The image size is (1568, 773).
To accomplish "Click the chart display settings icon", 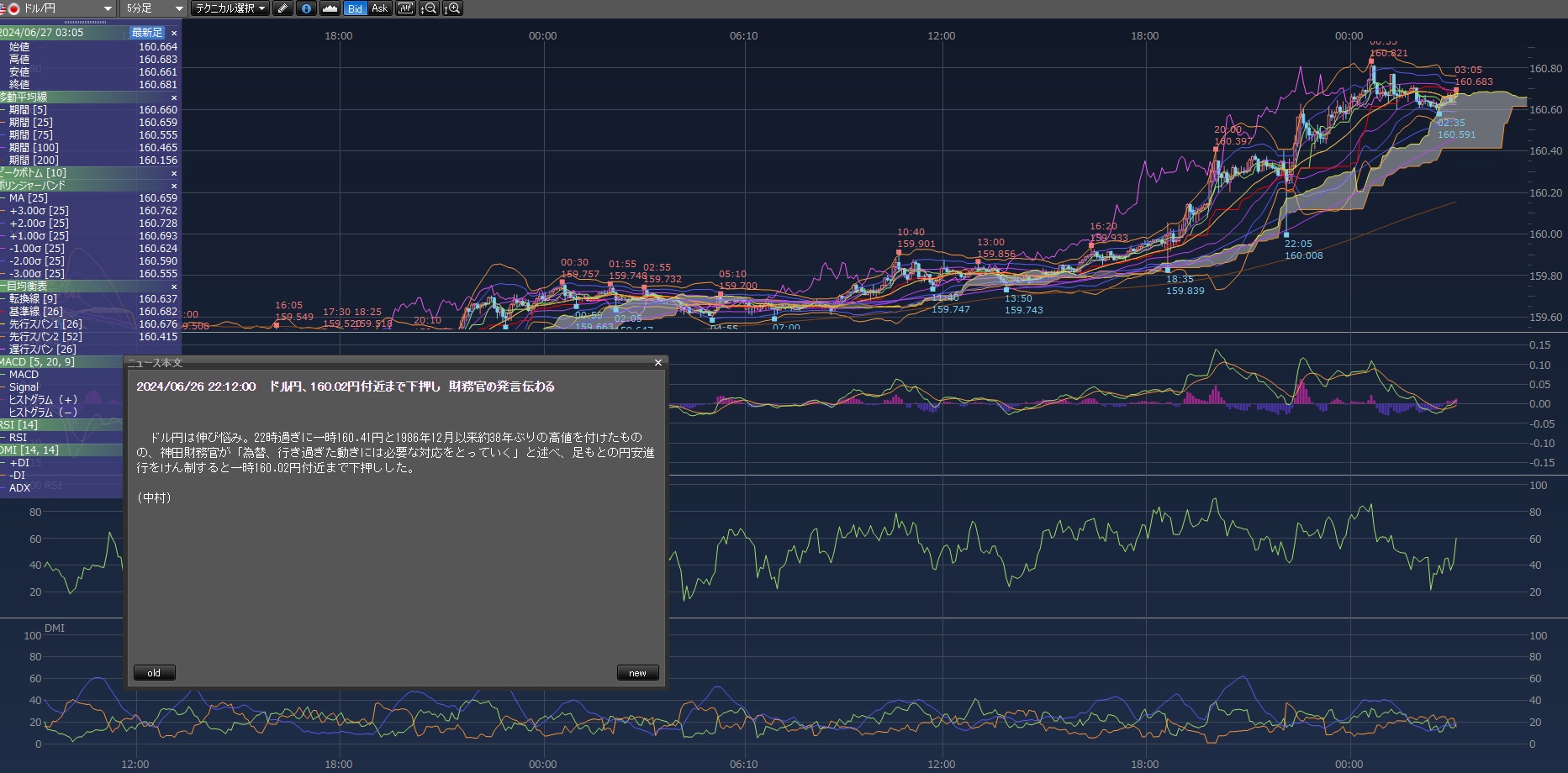I will click(406, 8).
